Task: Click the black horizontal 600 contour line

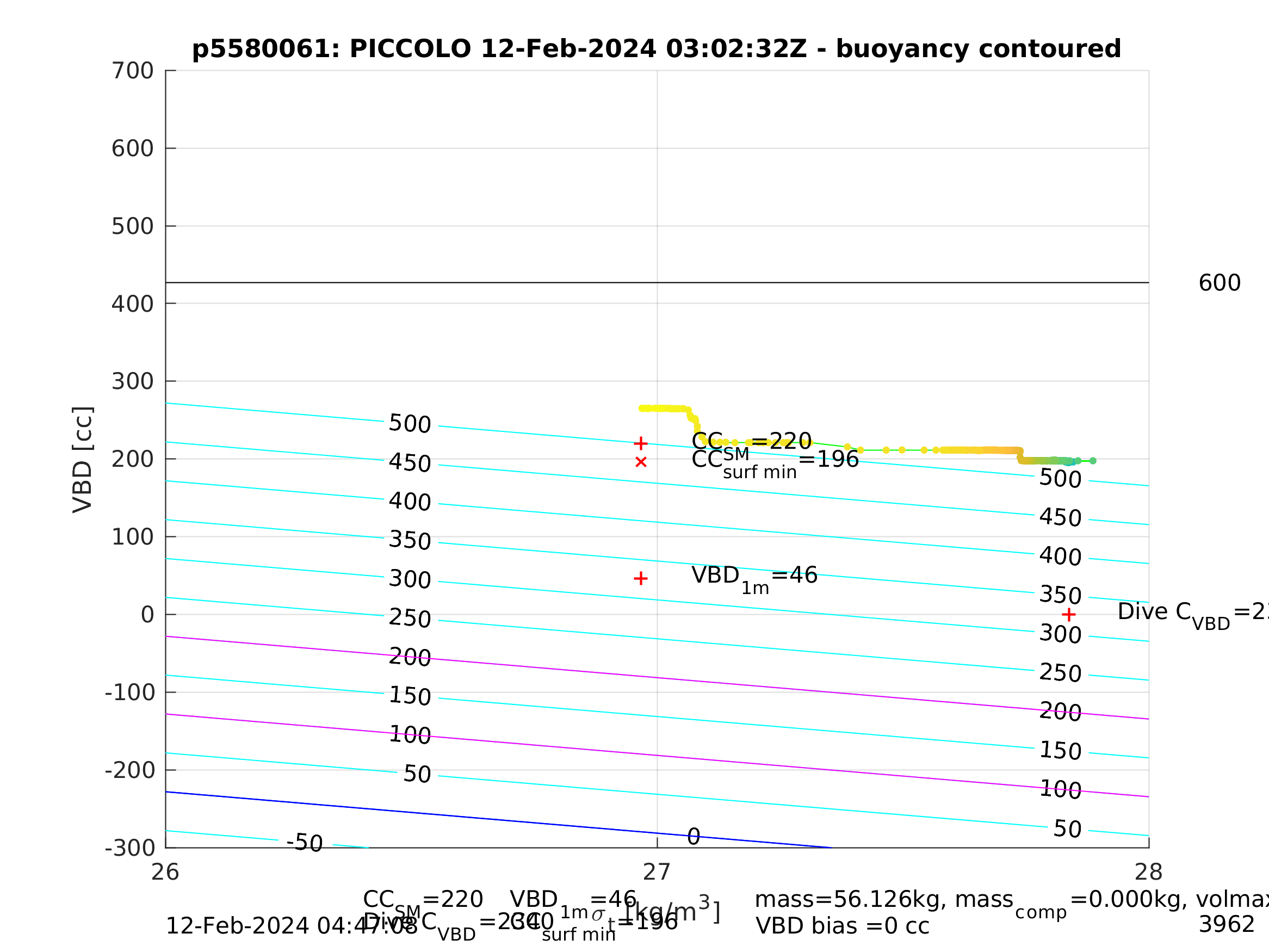Action: [657, 282]
